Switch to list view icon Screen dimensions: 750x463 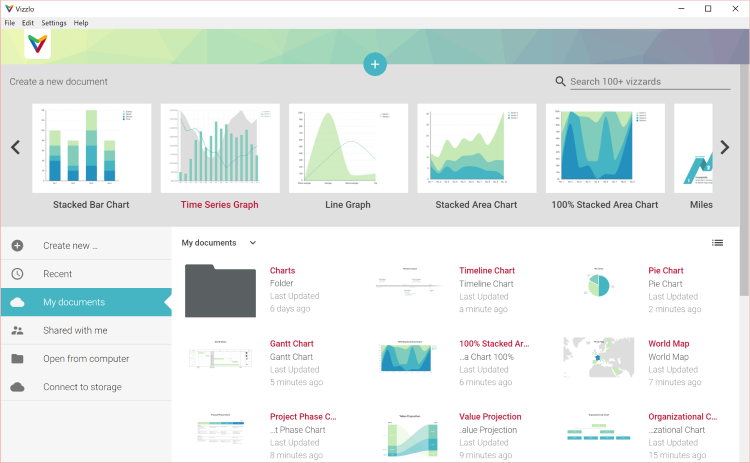click(717, 243)
